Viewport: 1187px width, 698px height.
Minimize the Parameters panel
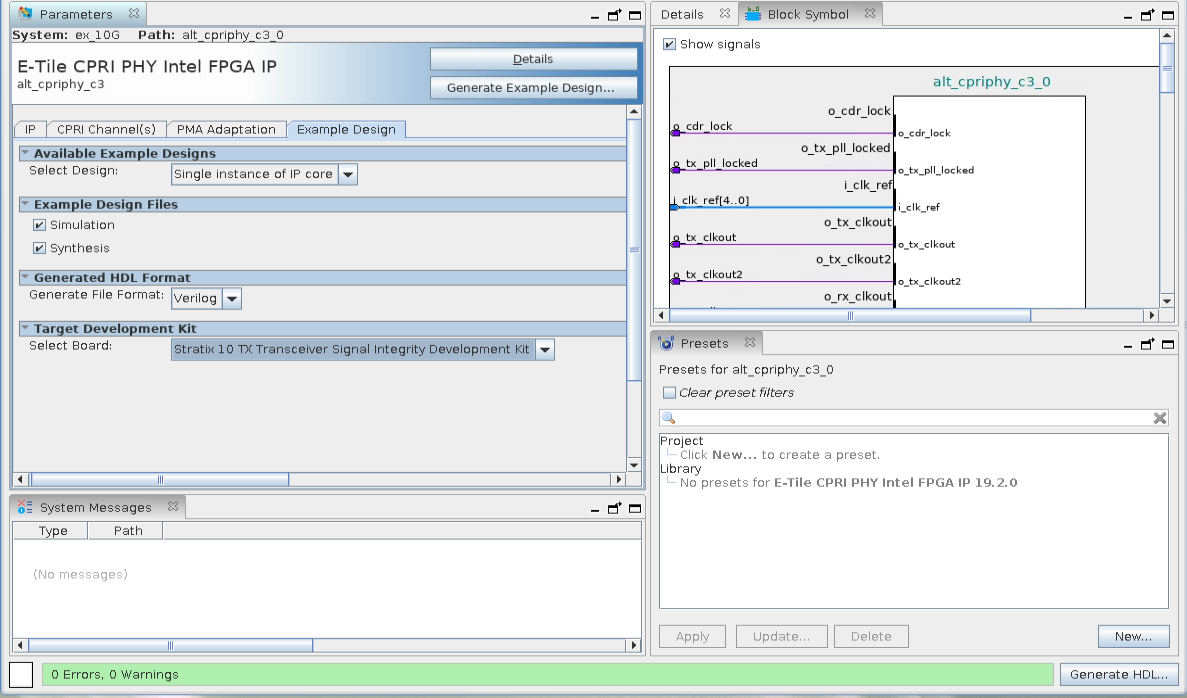[x=595, y=15]
